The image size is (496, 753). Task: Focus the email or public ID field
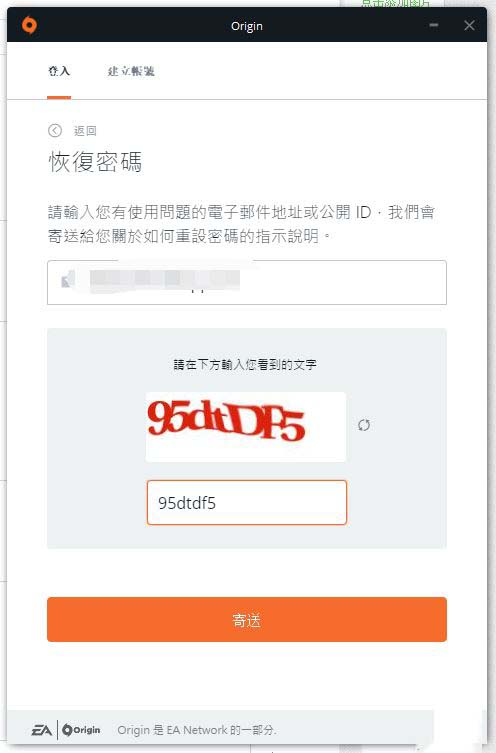(x=247, y=282)
